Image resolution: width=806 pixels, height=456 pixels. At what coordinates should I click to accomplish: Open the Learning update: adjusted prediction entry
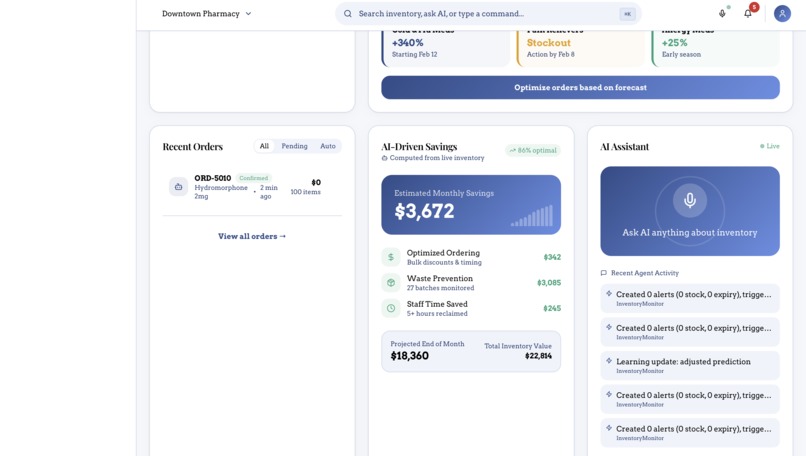point(690,366)
